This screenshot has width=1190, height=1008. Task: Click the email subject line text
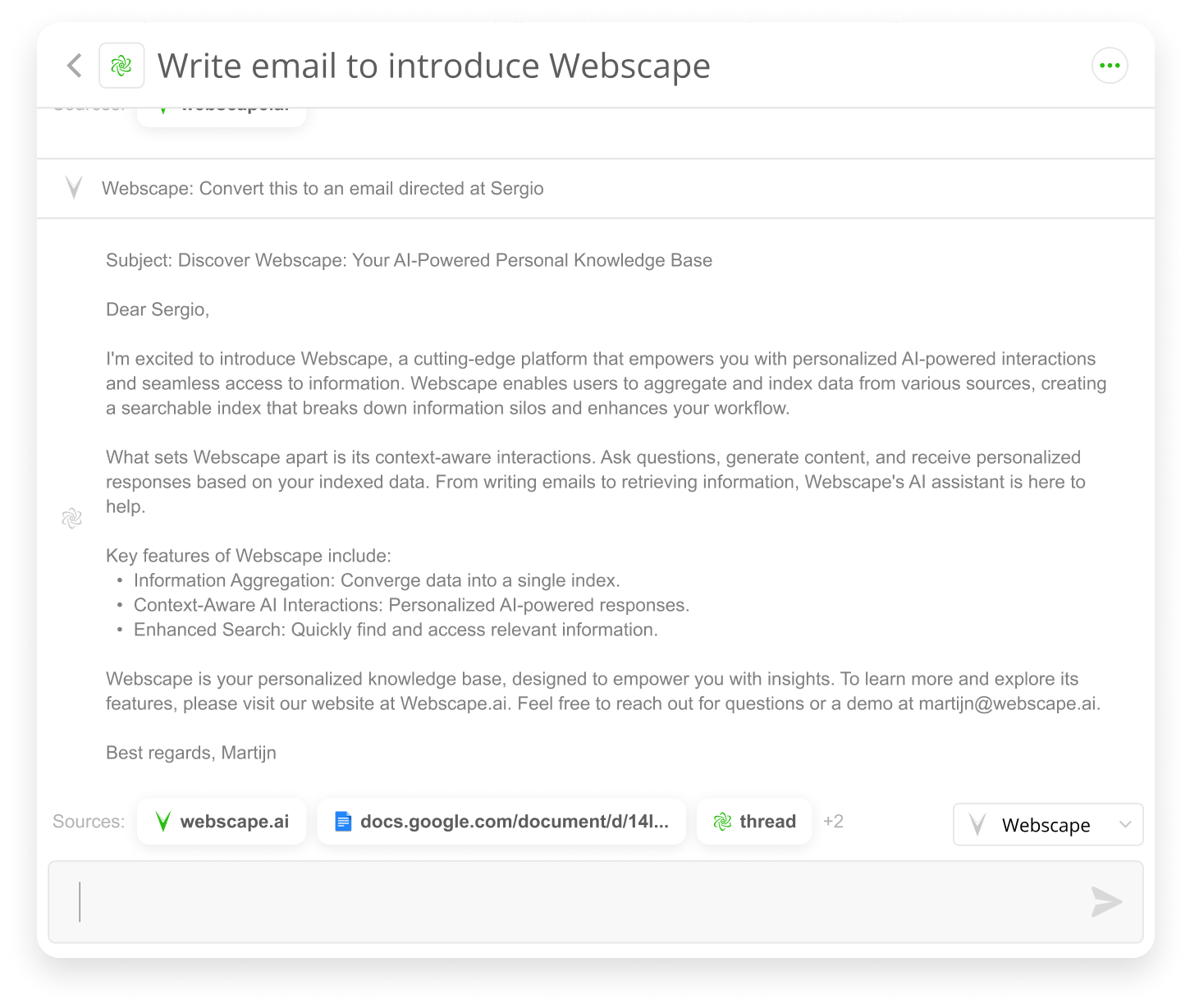tap(409, 260)
